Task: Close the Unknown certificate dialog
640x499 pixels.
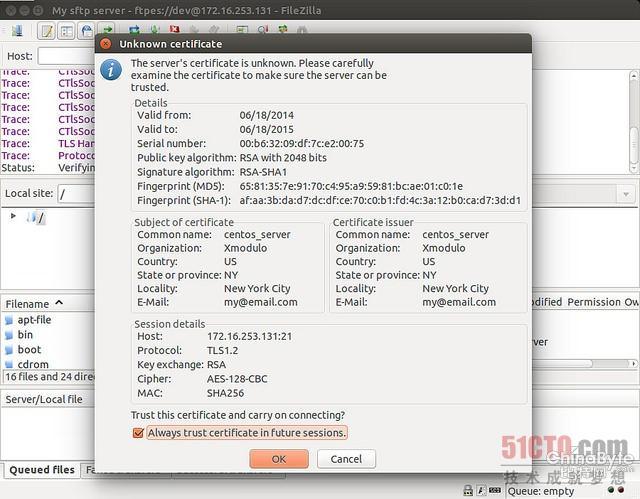Action: pyautogui.click(x=106, y=44)
